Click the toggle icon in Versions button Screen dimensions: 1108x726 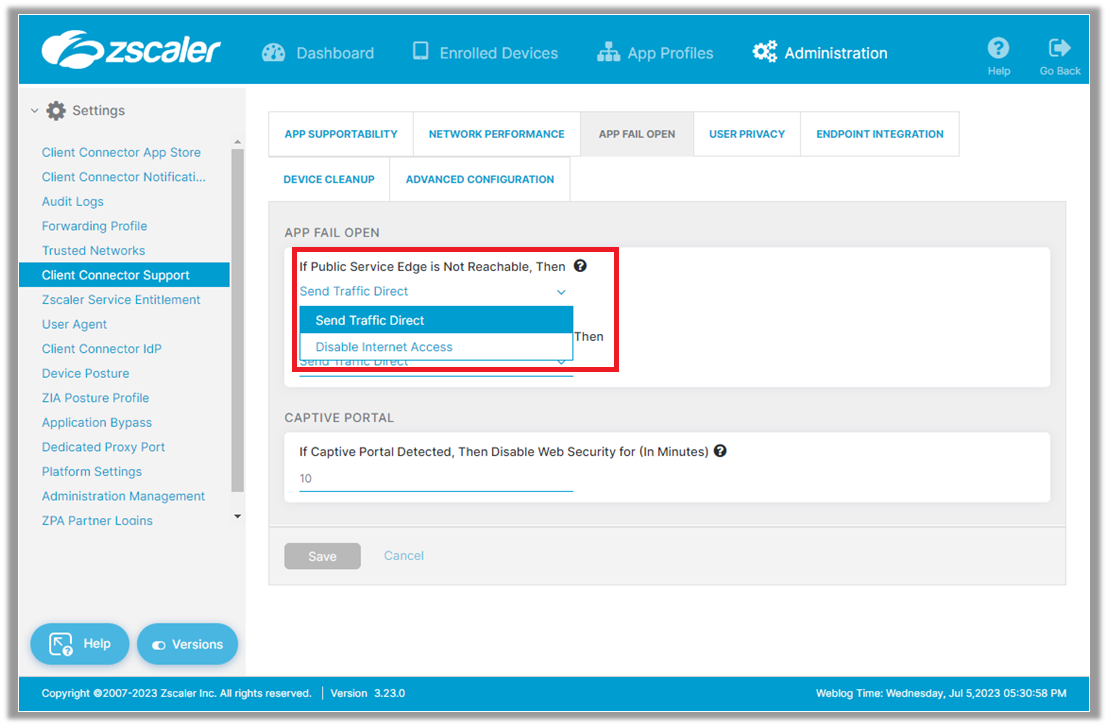pyautogui.click(x=159, y=645)
